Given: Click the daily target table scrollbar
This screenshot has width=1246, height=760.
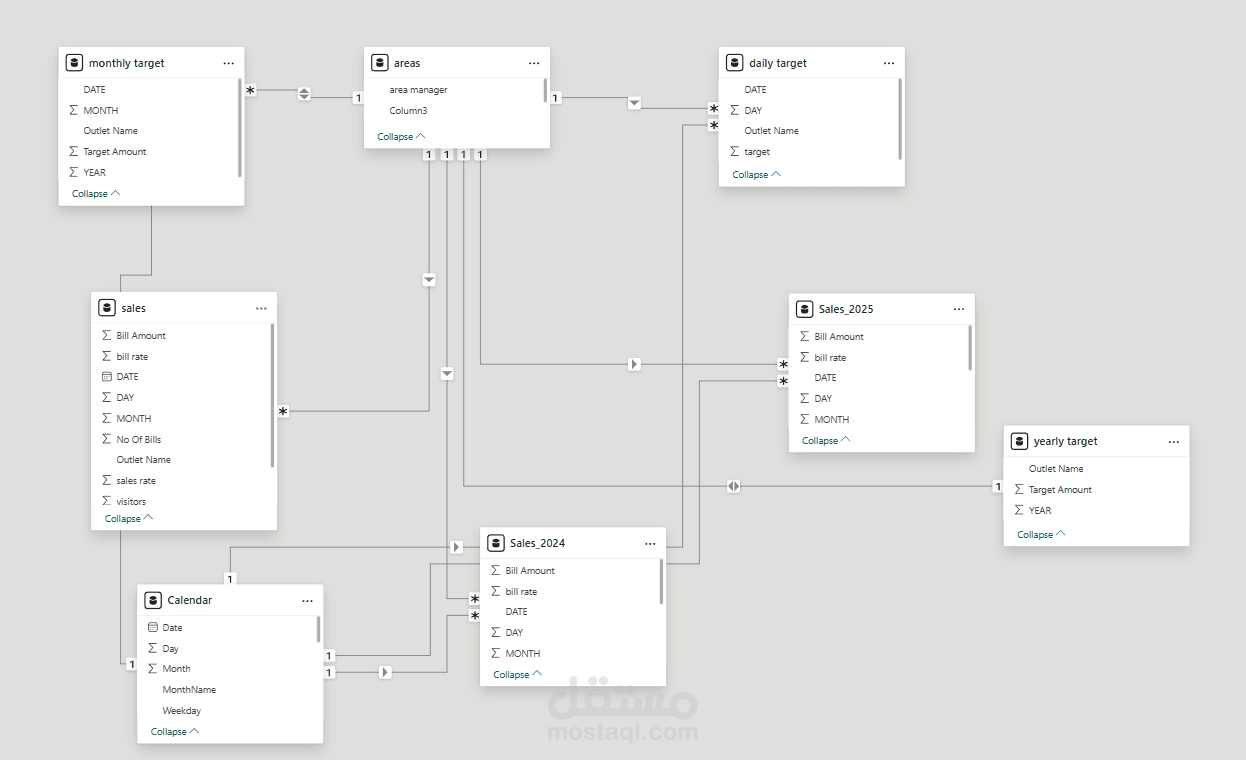Looking at the screenshot, I should (900, 118).
